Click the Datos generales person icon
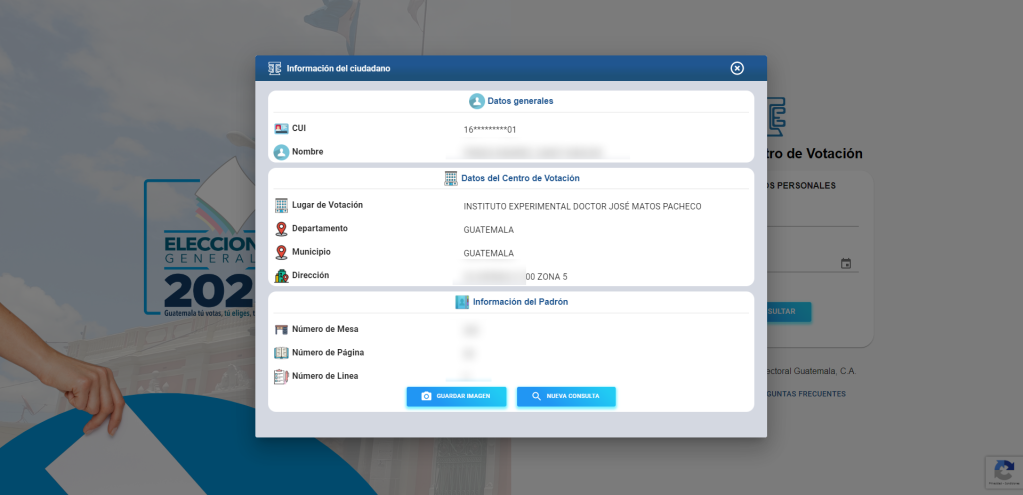The width and height of the screenshot is (1023, 495). (x=477, y=101)
